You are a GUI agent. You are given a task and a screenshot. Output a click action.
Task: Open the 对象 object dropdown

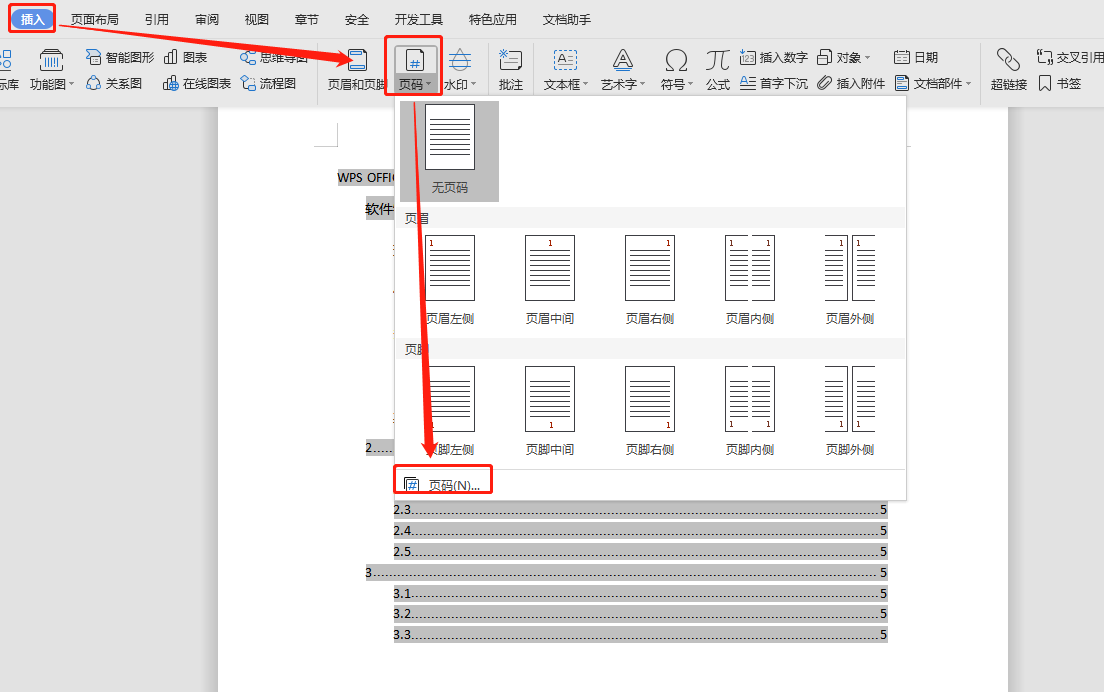pos(843,57)
